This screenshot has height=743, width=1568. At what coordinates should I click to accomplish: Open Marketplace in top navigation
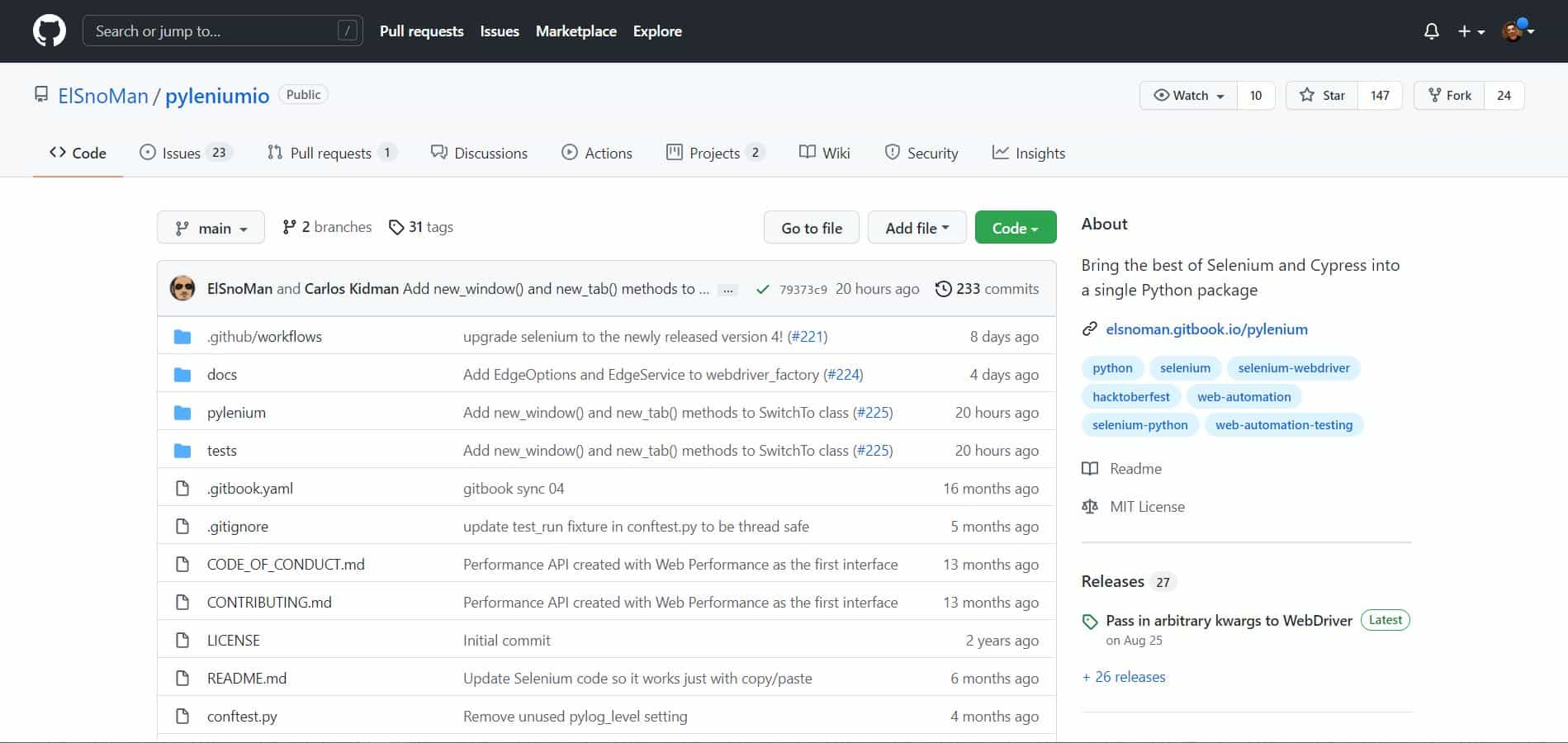(x=576, y=31)
